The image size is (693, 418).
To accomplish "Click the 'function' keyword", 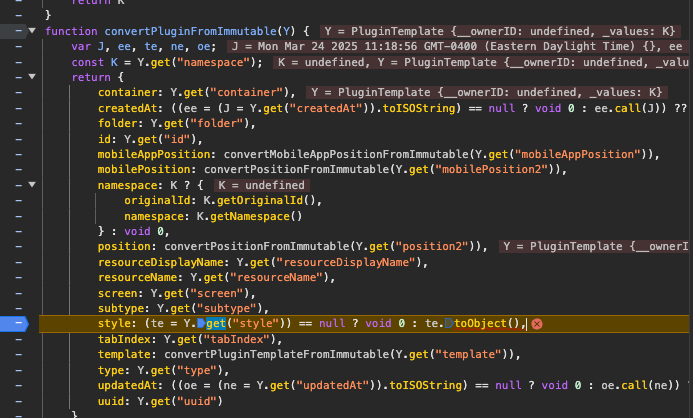I will (x=71, y=31).
